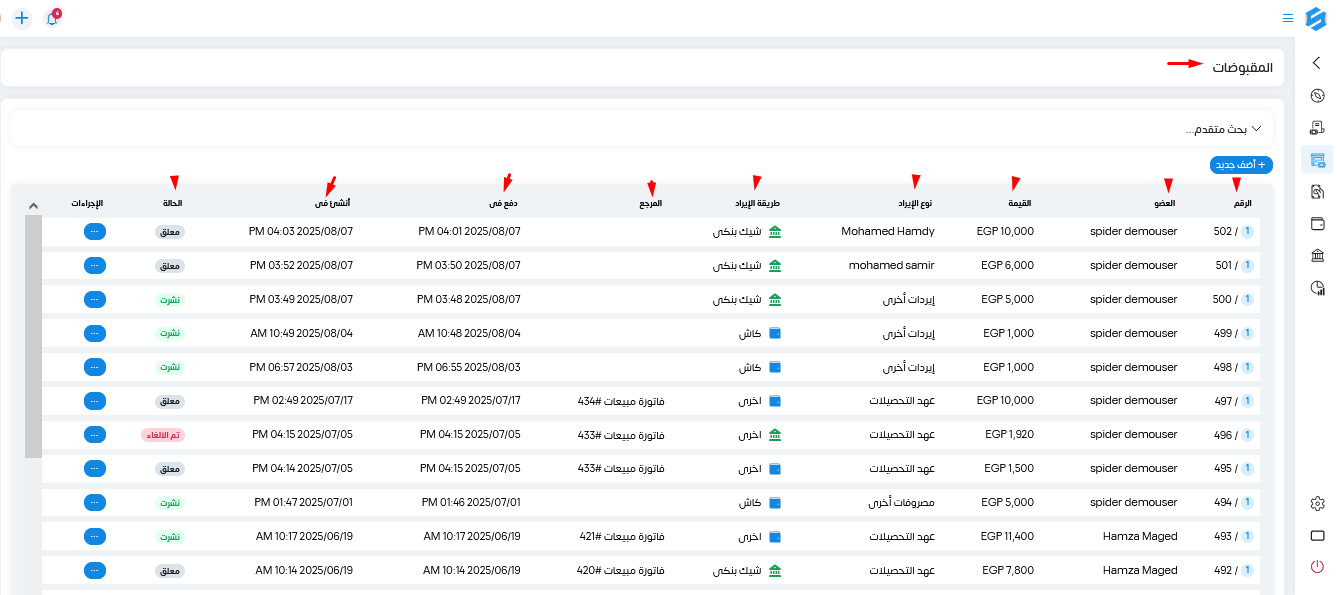Click amount EGP 11,400
The width and height of the screenshot is (1337, 595).
coord(1008,537)
